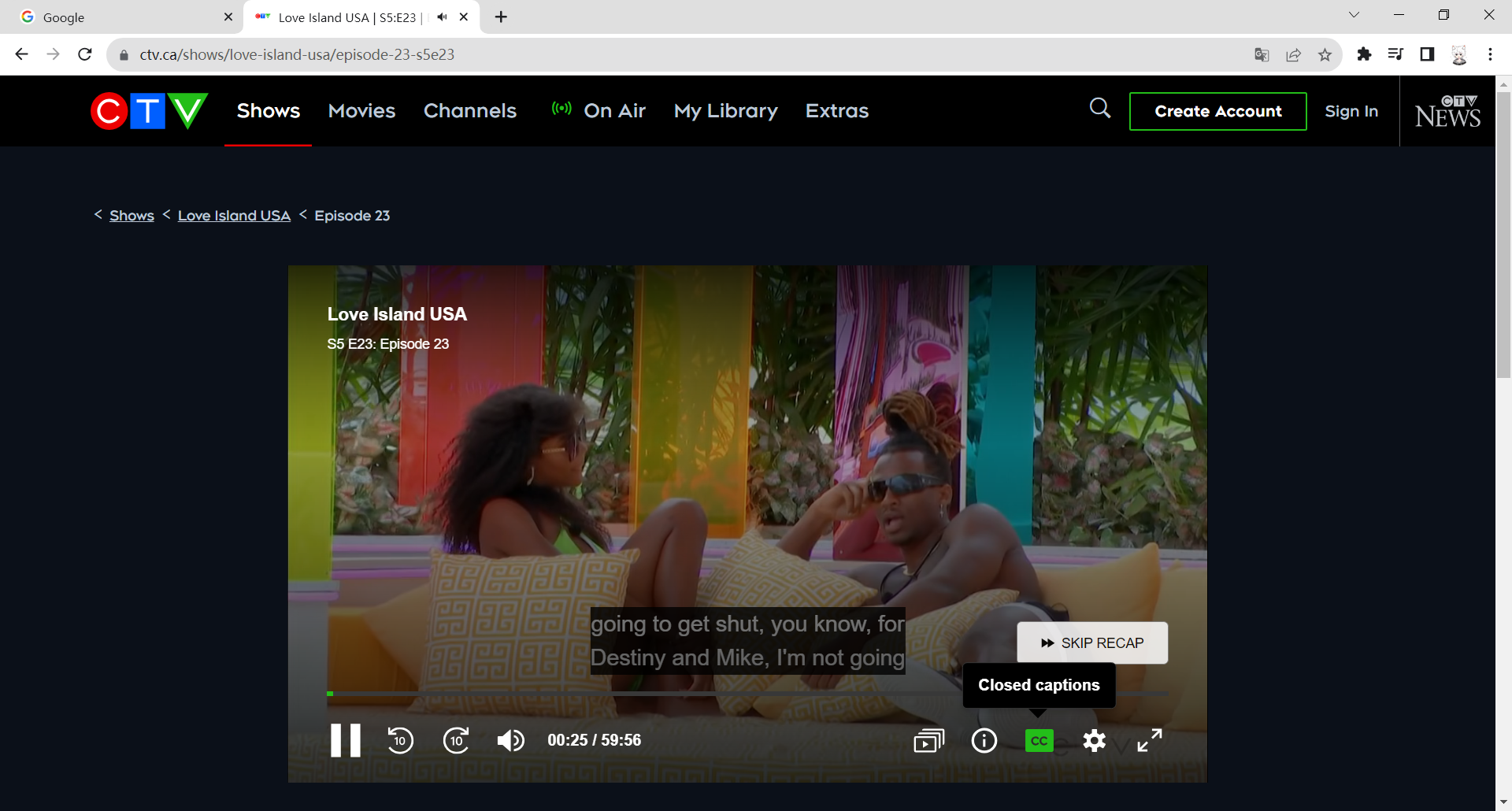Open the CTV search icon
The width and height of the screenshot is (1512, 811).
pyautogui.click(x=1100, y=109)
